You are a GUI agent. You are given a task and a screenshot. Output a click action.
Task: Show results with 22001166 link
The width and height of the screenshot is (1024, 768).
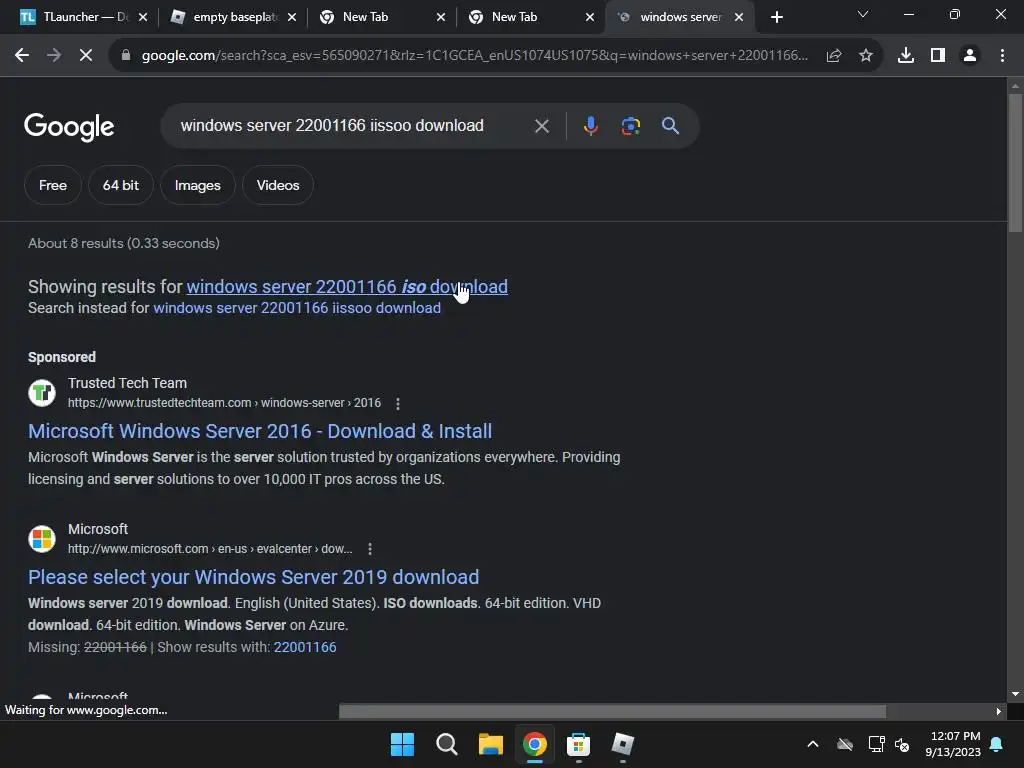point(305,647)
